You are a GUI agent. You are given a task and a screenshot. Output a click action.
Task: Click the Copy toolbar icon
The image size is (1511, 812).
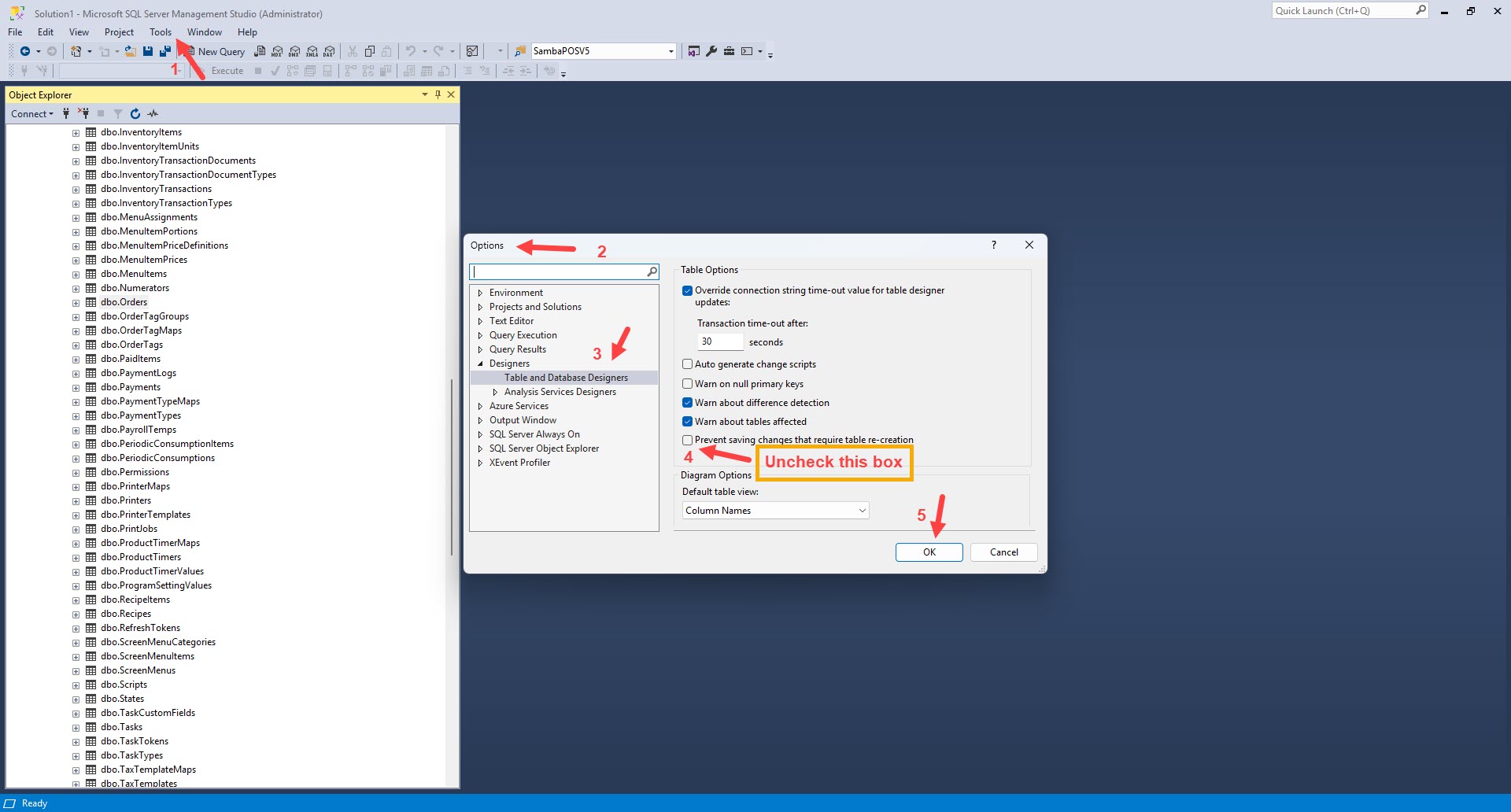(370, 51)
